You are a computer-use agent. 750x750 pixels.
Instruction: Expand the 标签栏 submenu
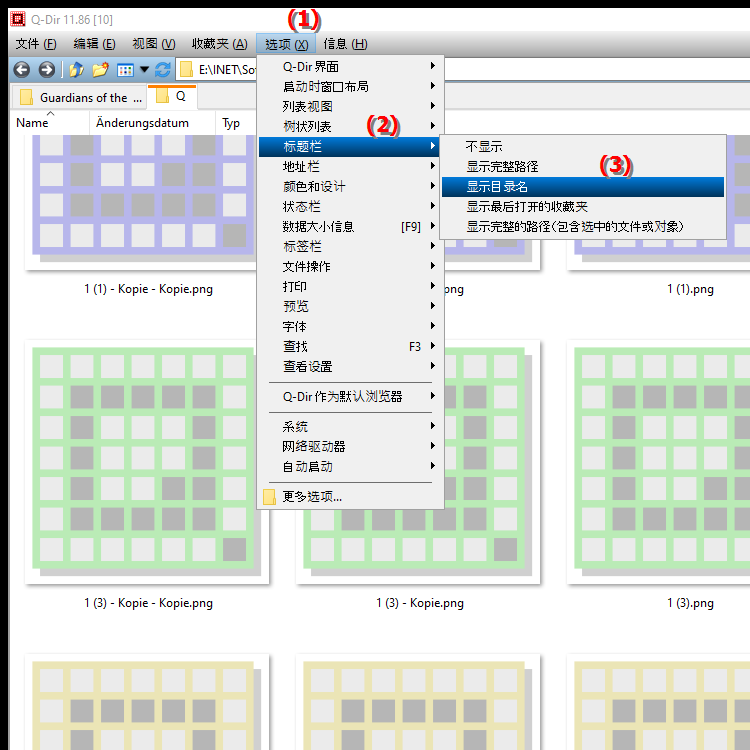(x=351, y=246)
